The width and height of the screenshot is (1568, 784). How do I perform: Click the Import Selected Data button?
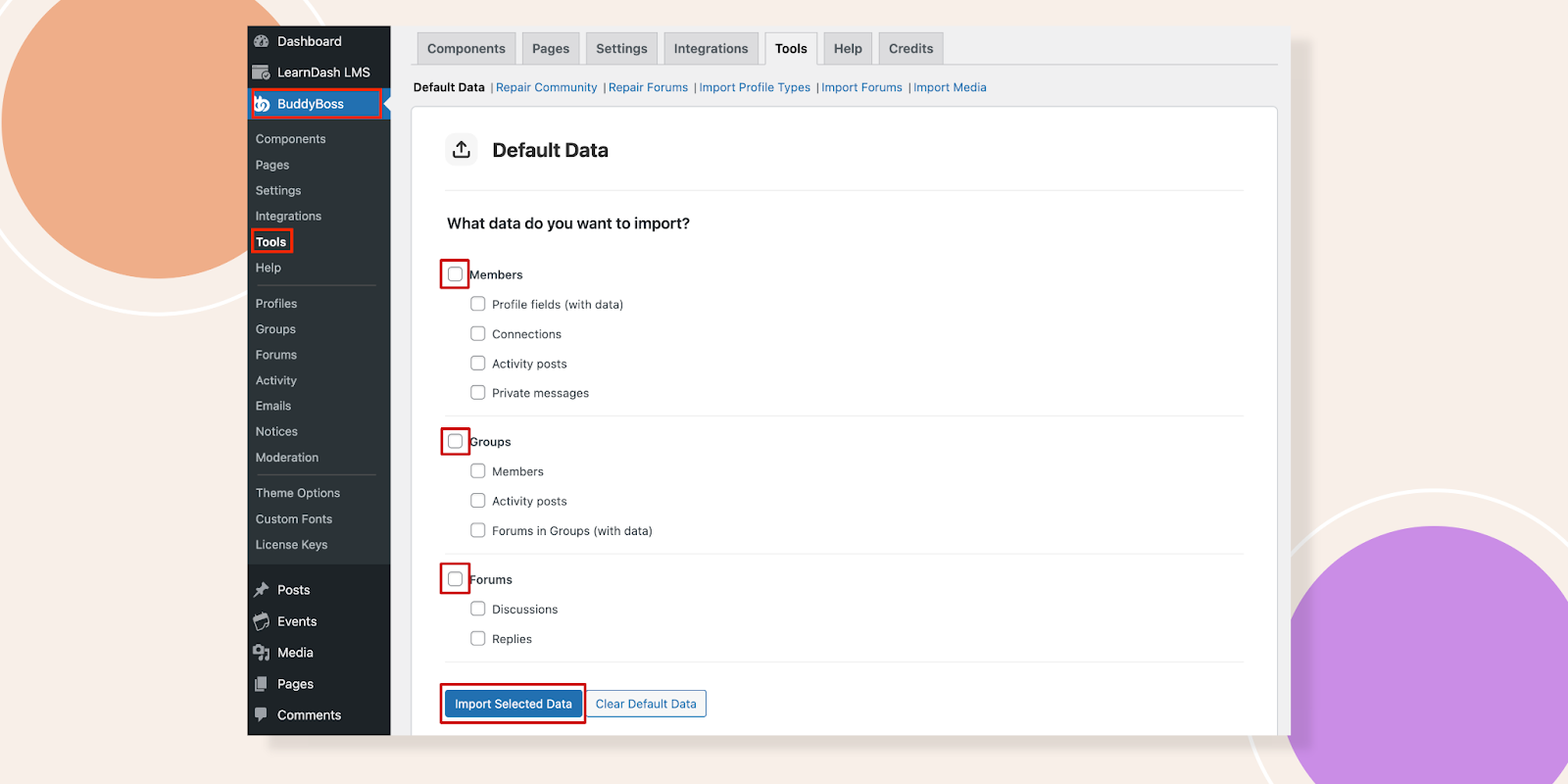coord(514,704)
